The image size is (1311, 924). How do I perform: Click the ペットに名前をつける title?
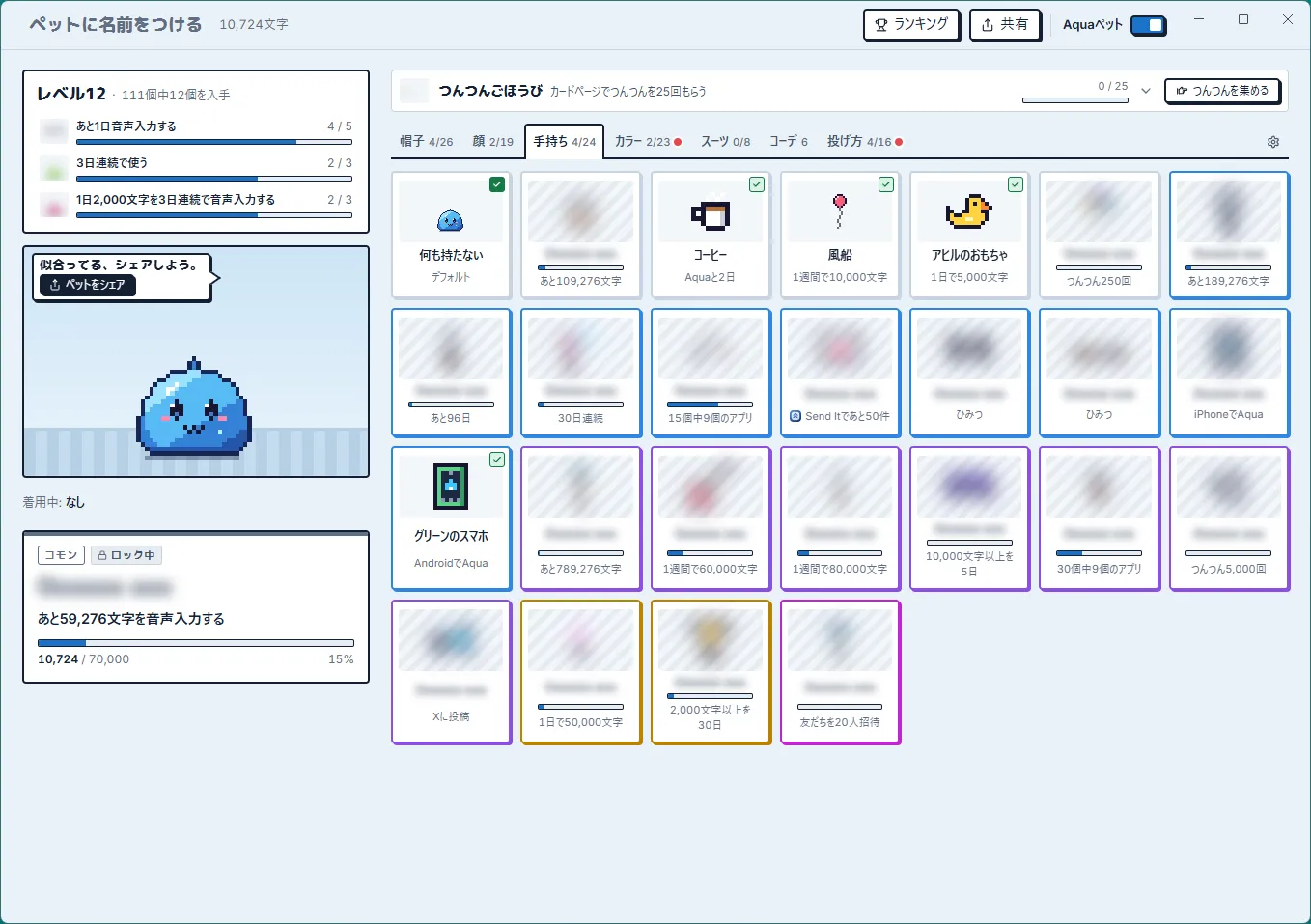tap(116, 25)
